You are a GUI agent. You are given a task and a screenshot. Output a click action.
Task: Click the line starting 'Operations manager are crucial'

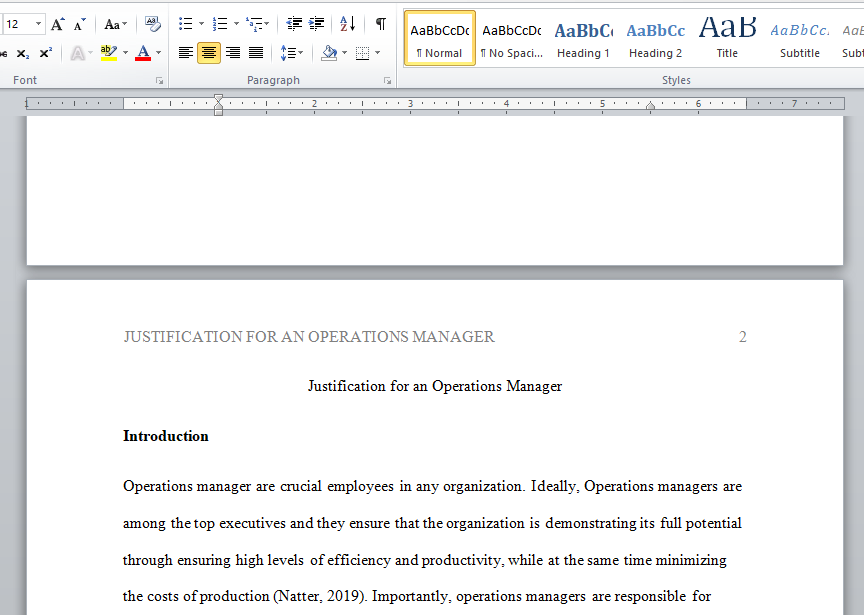(x=433, y=487)
